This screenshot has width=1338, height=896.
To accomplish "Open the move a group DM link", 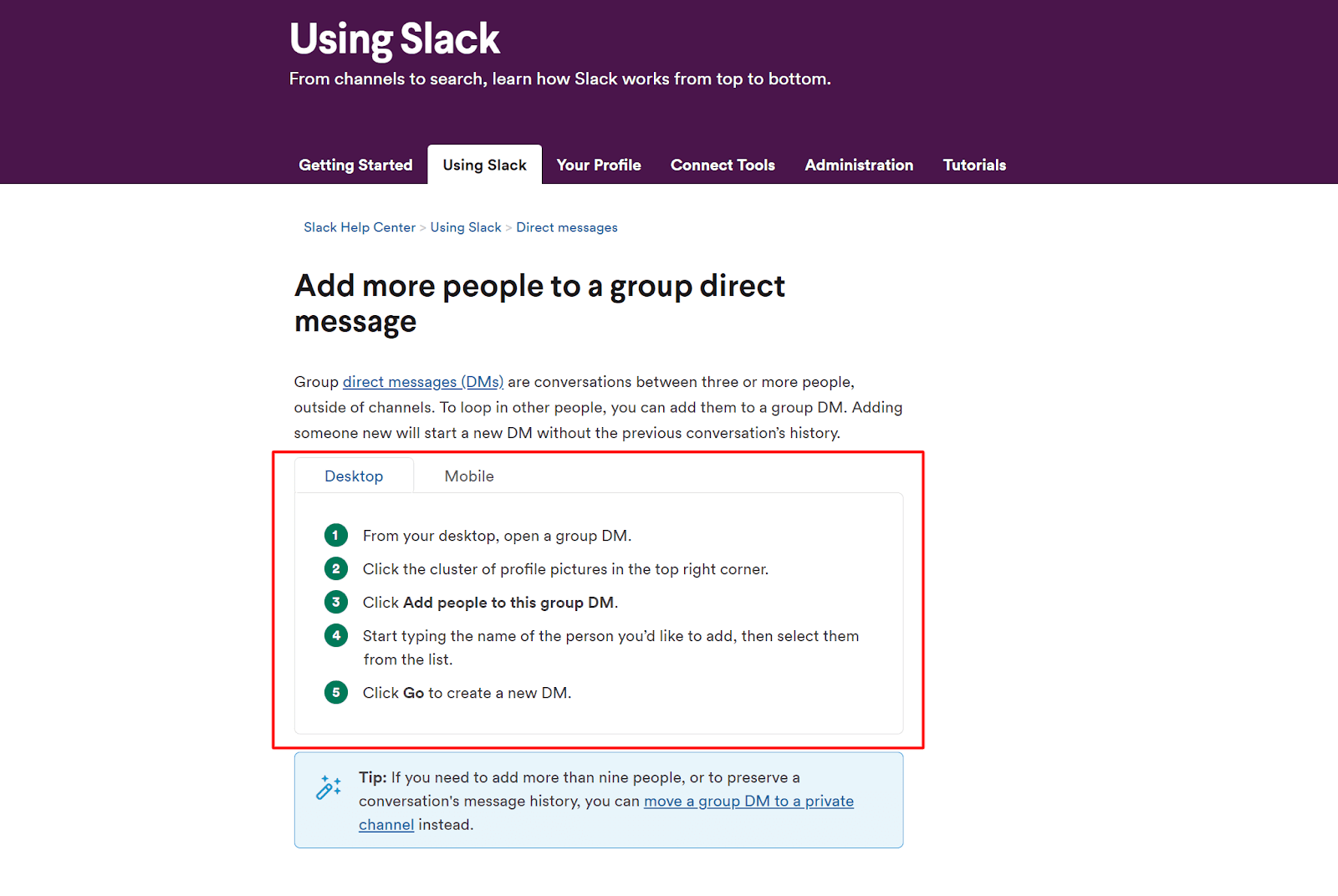I will pos(748,801).
